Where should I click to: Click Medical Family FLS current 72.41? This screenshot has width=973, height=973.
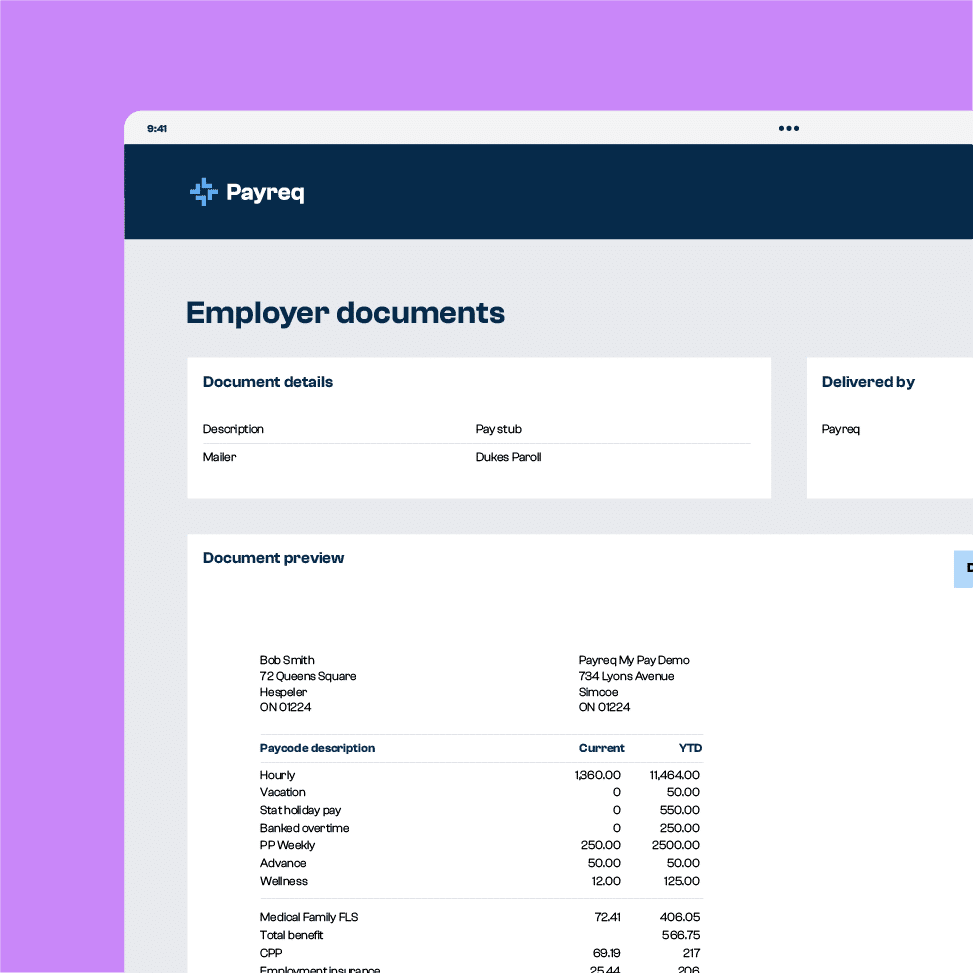tap(607, 917)
